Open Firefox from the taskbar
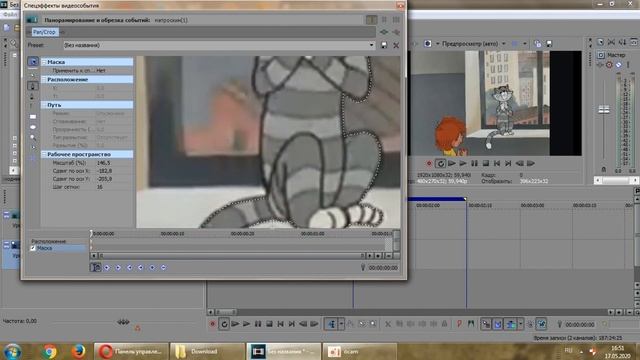 [x=78, y=351]
